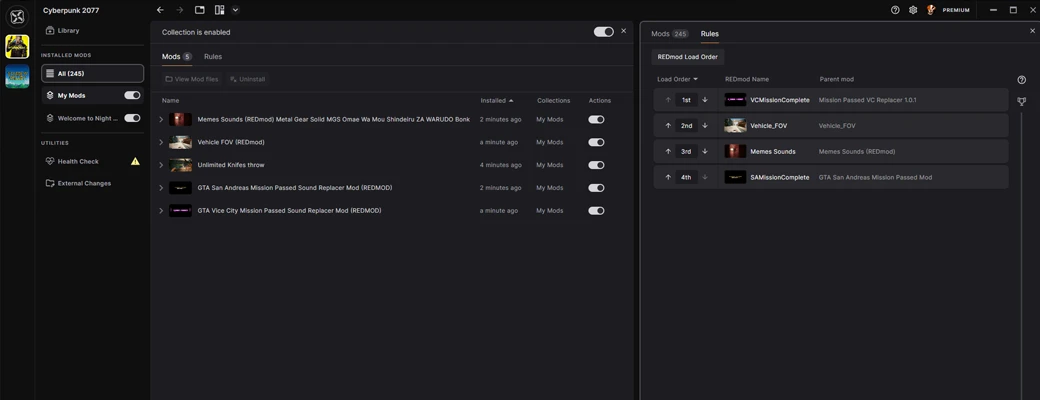Open the settings gear icon
Viewport: 1040px width, 400px height.
pyautogui.click(x=913, y=10)
